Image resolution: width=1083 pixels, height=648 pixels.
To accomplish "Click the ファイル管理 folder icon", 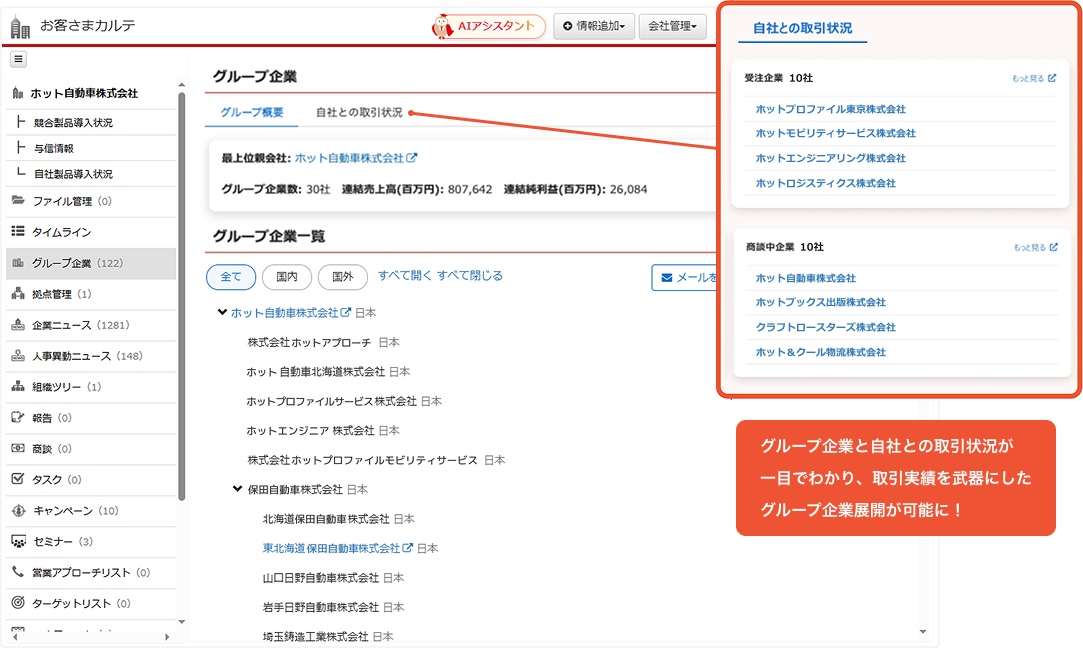I will click(18, 201).
